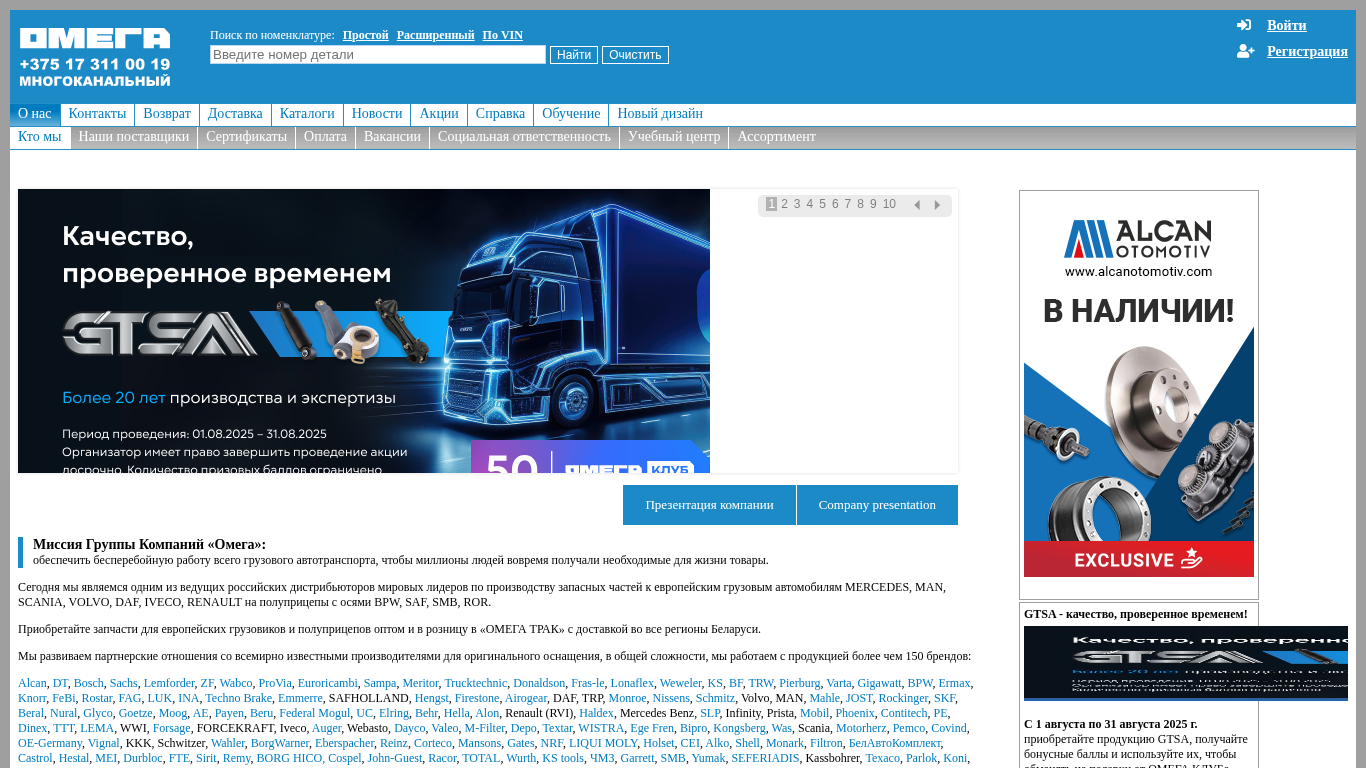Open the БелАвтоКомплект brand link
This screenshot has width=1366, height=768.
(x=895, y=743)
